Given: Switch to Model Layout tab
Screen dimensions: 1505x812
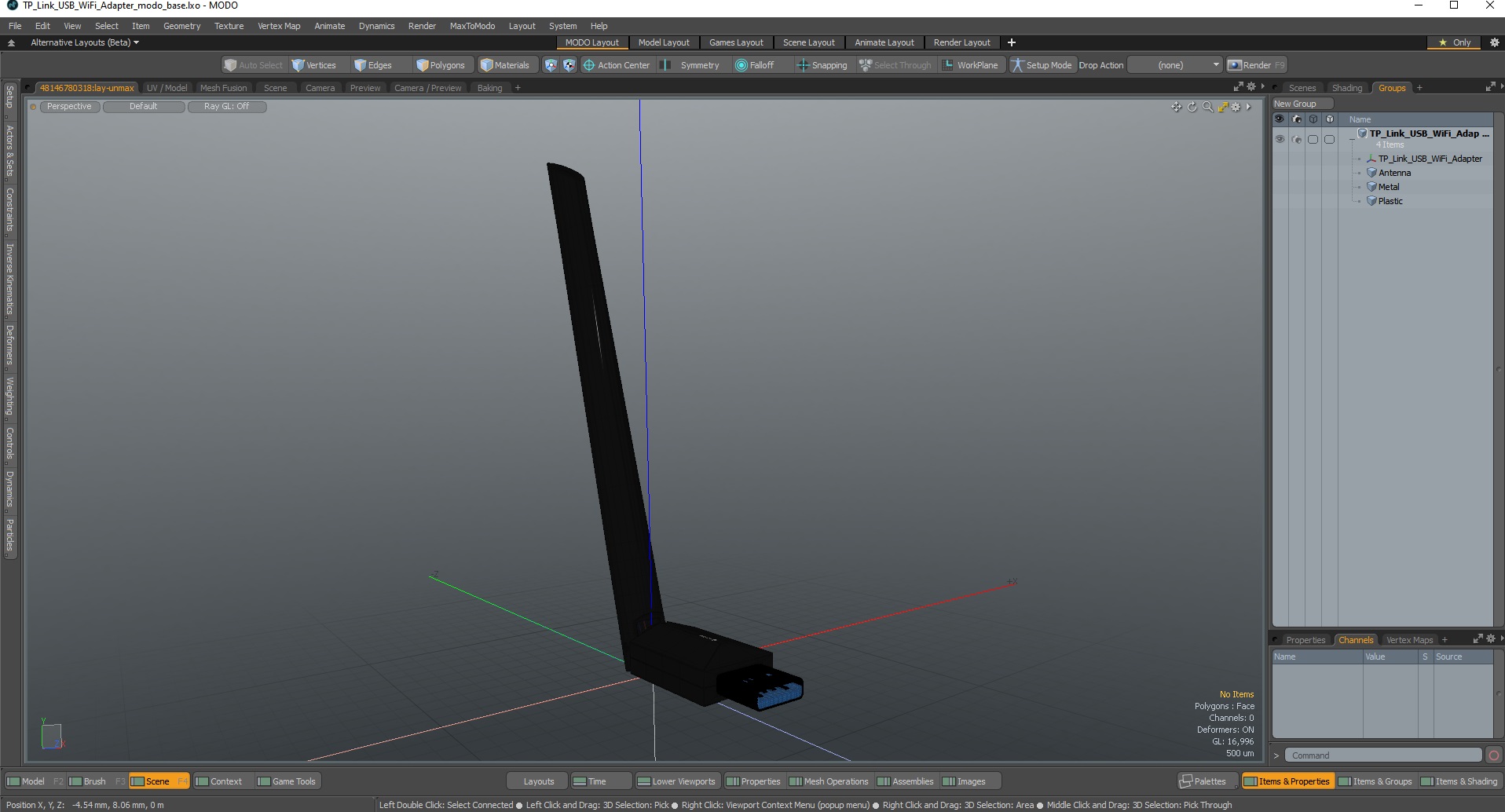Looking at the screenshot, I should pyautogui.click(x=664, y=42).
